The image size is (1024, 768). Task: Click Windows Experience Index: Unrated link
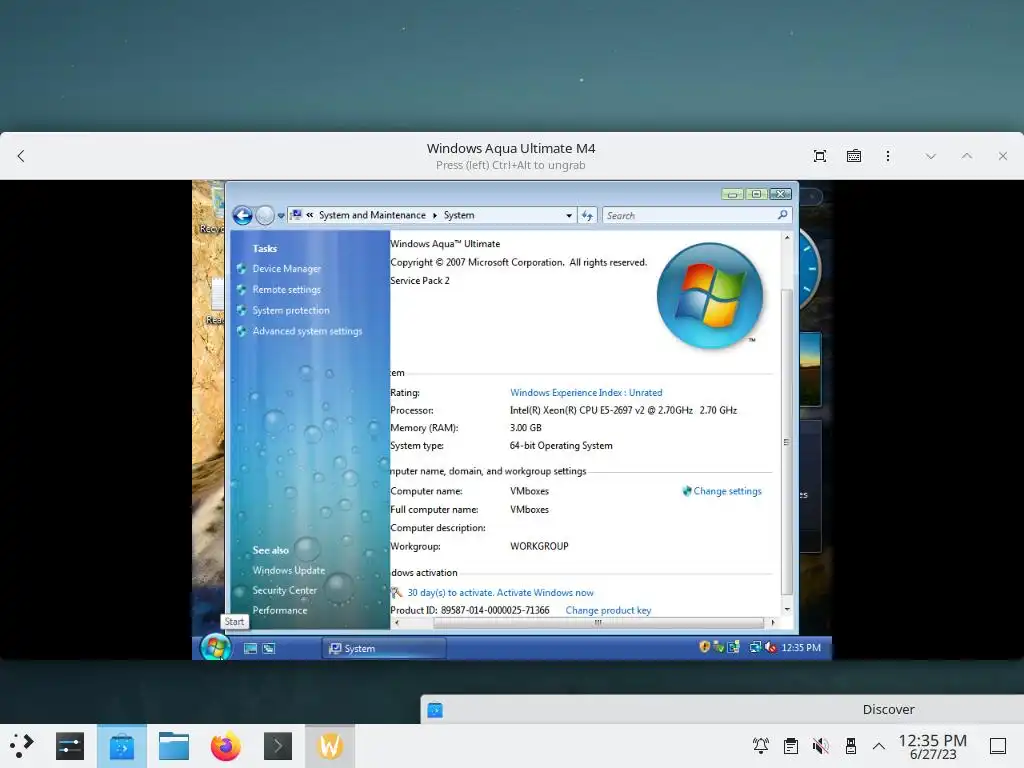[586, 392]
